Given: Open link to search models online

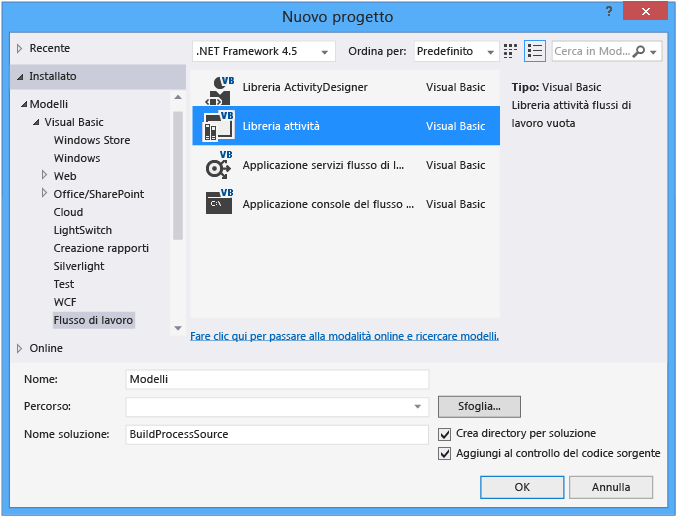Looking at the screenshot, I should click(x=344, y=336).
